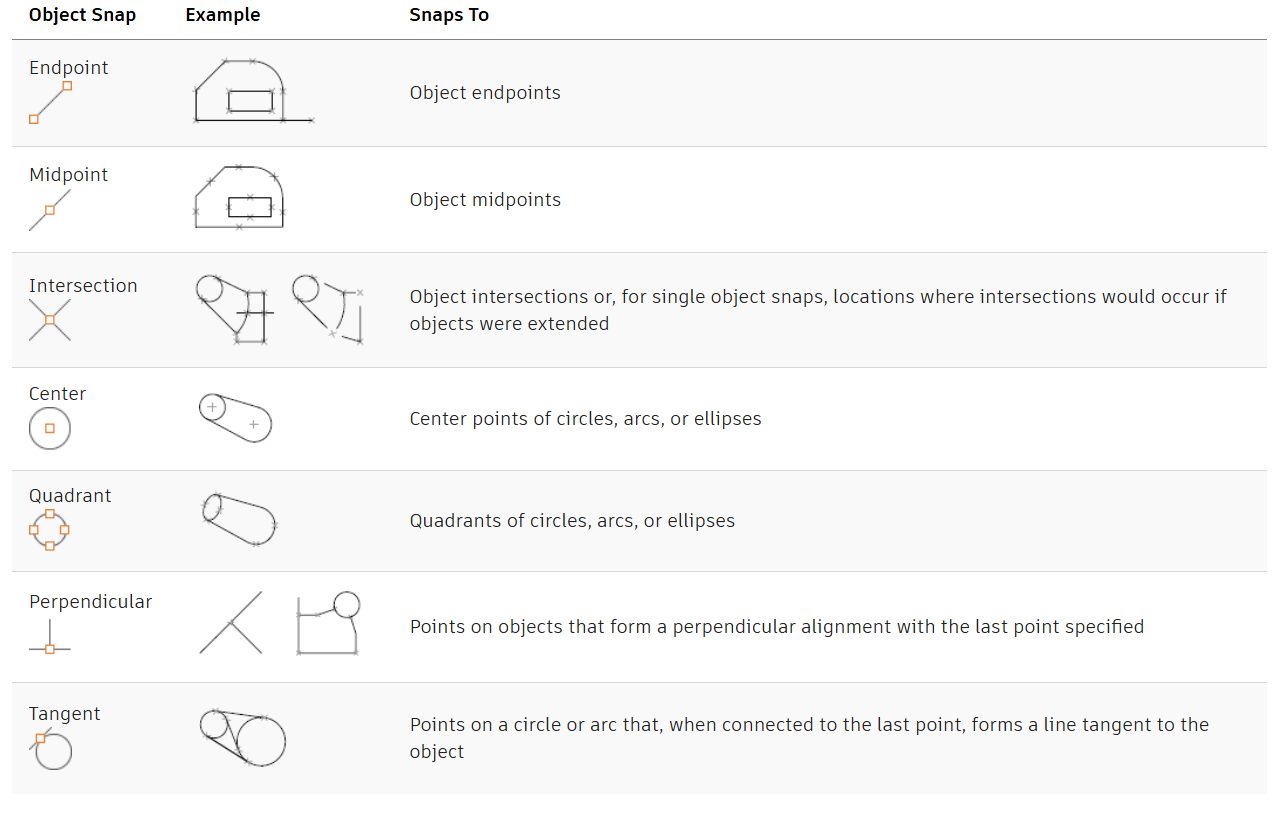This screenshot has height=813, width=1281.
Task: Click the Midpoint example drawing
Action: (x=239, y=198)
